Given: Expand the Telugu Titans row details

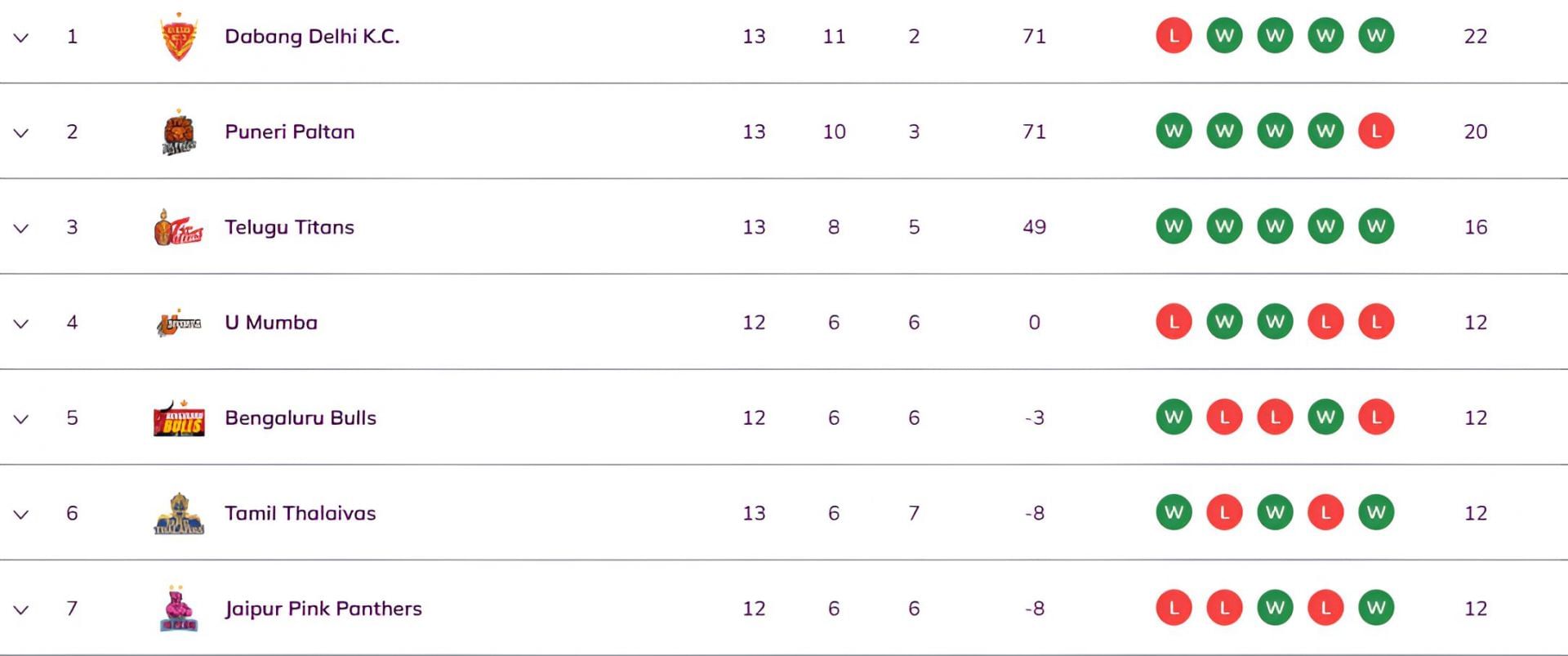Looking at the screenshot, I should 21,229.
